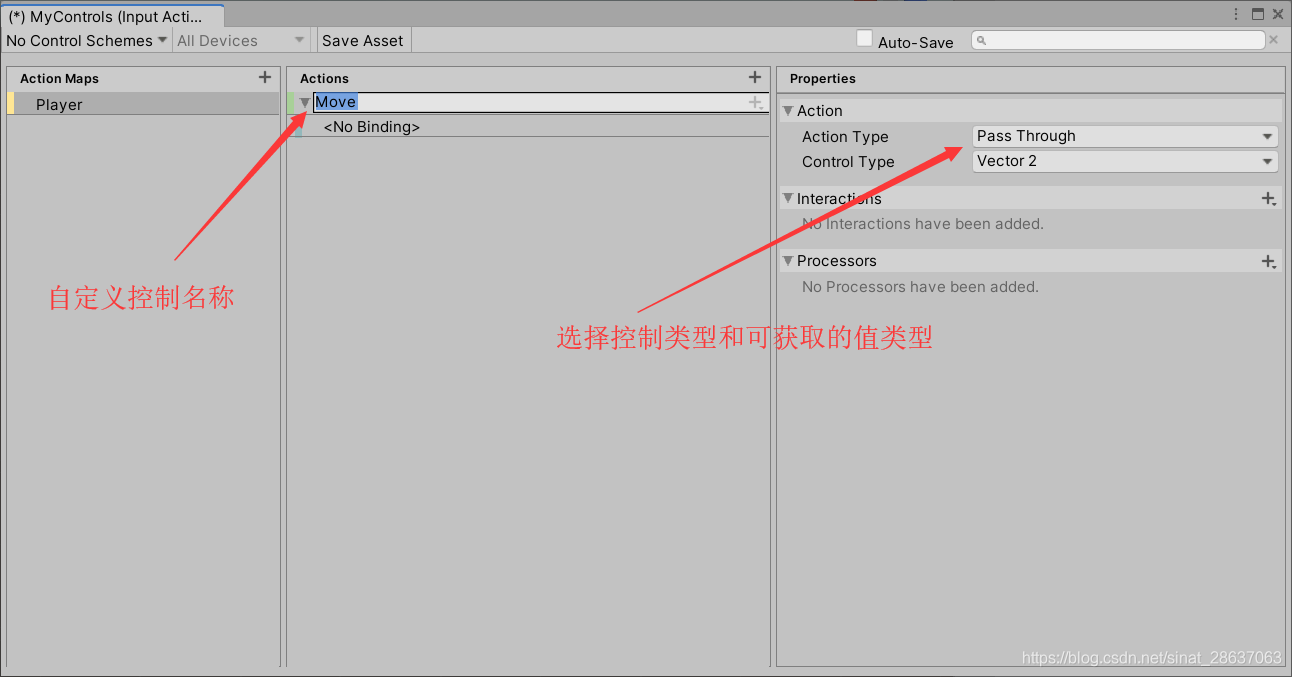1292x677 pixels.
Task: Add a new Action Map
Action: 265,77
